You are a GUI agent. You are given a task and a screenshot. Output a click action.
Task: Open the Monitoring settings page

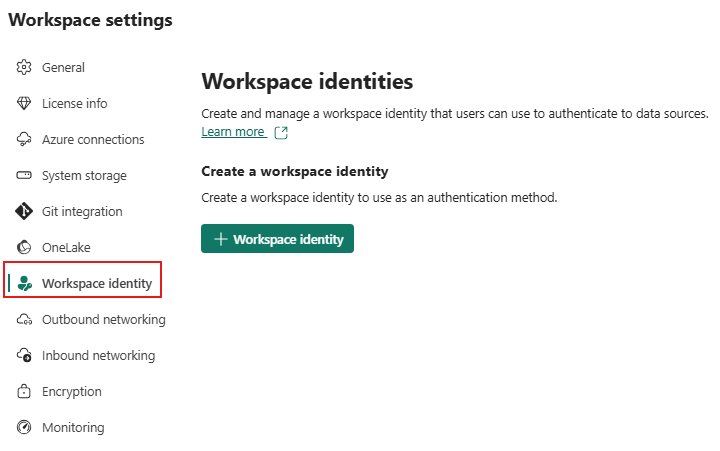point(73,427)
